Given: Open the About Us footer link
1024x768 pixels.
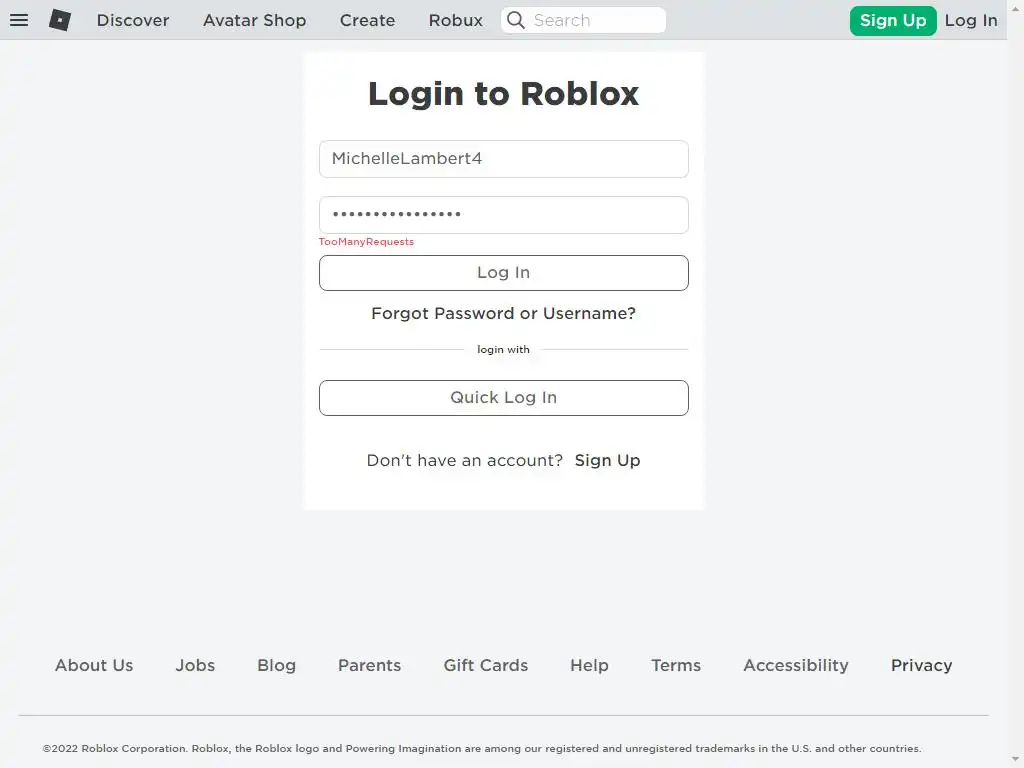Looking at the screenshot, I should coord(94,665).
